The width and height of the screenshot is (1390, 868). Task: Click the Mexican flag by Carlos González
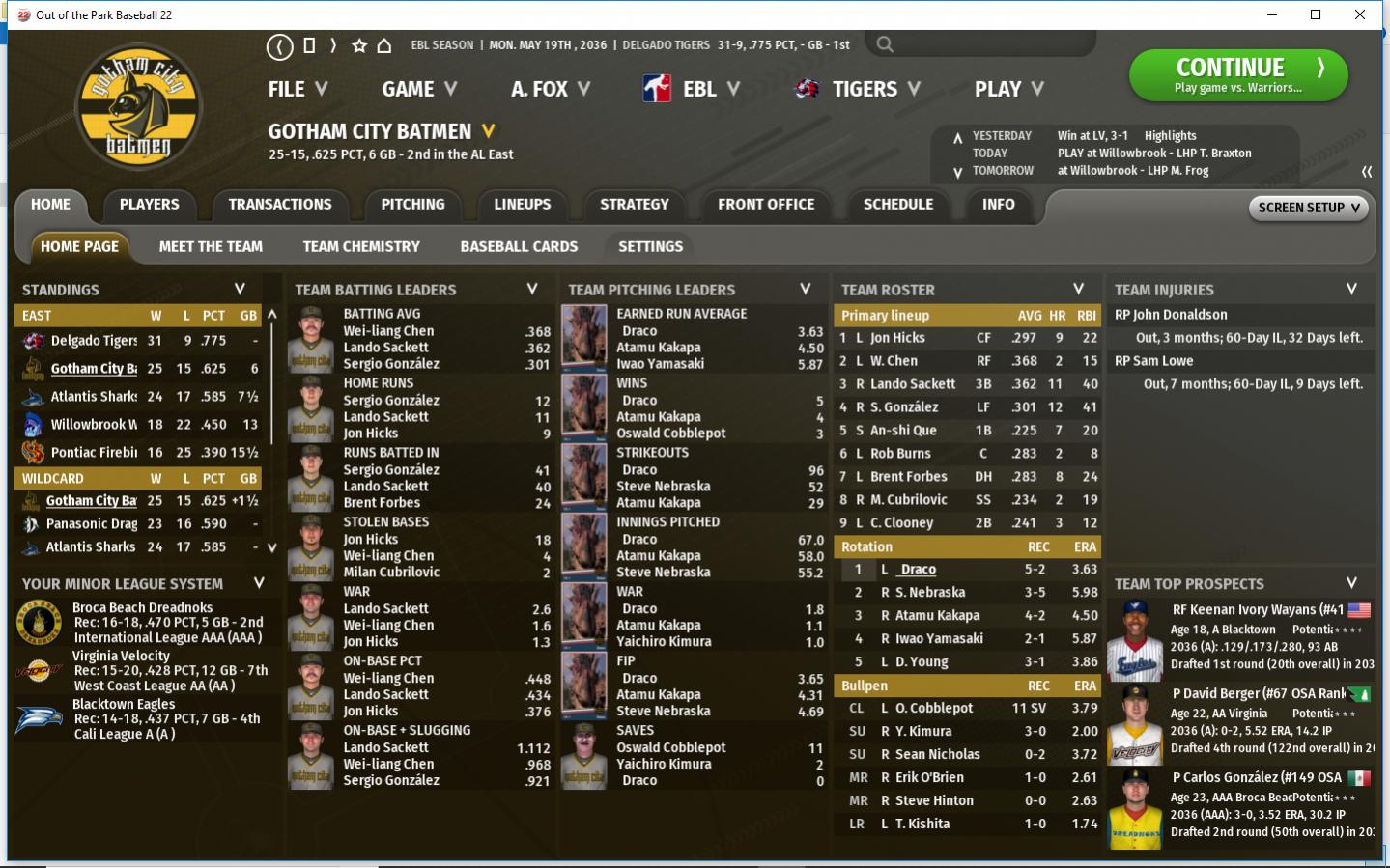pos(1359,778)
